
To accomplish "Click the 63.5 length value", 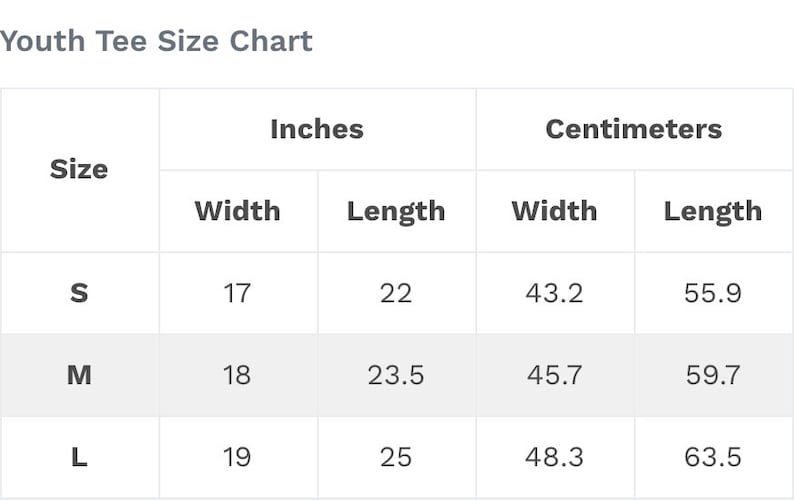I will click(713, 457).
